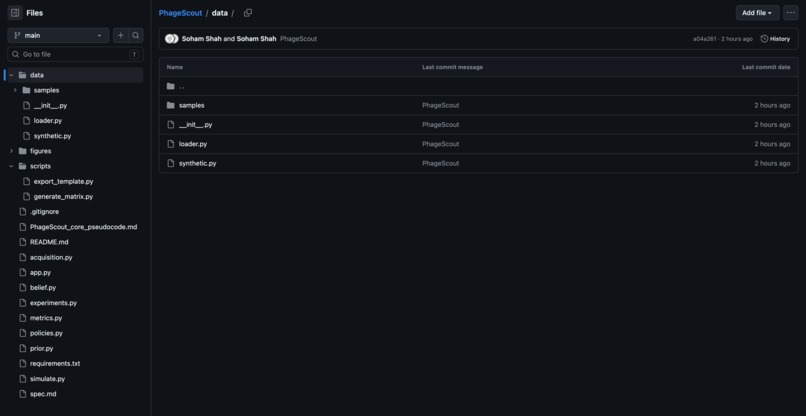The width and height of the screenshot is (806, 416).
Task: Click synthetic.py row file icon in list
Action: tap(171, 163)
